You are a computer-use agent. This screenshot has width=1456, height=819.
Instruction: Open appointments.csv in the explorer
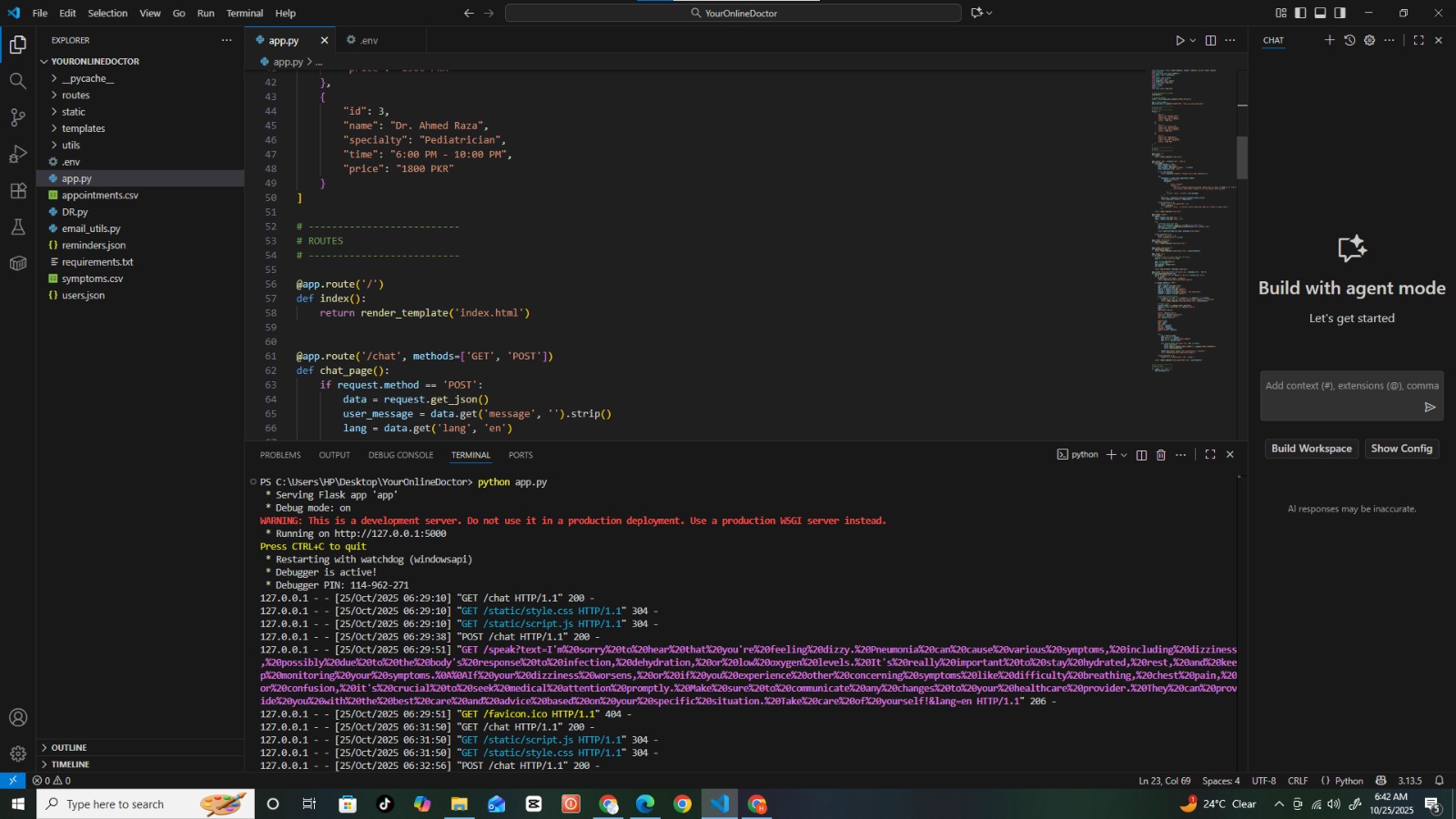pos(140,195)
